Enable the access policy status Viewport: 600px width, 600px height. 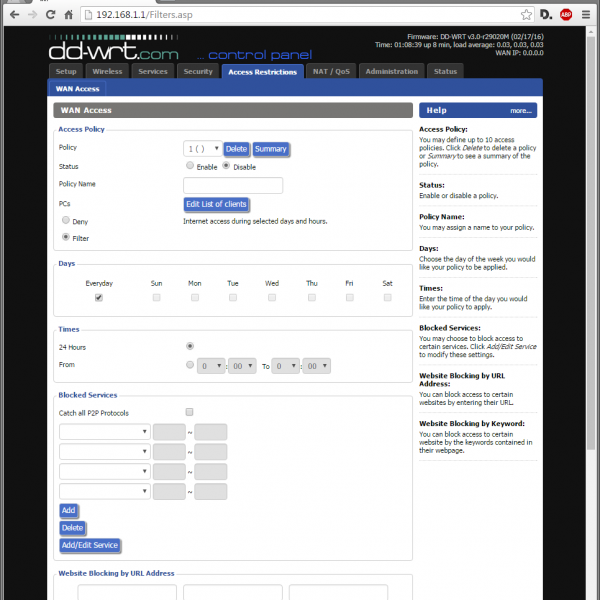point(190,166)
